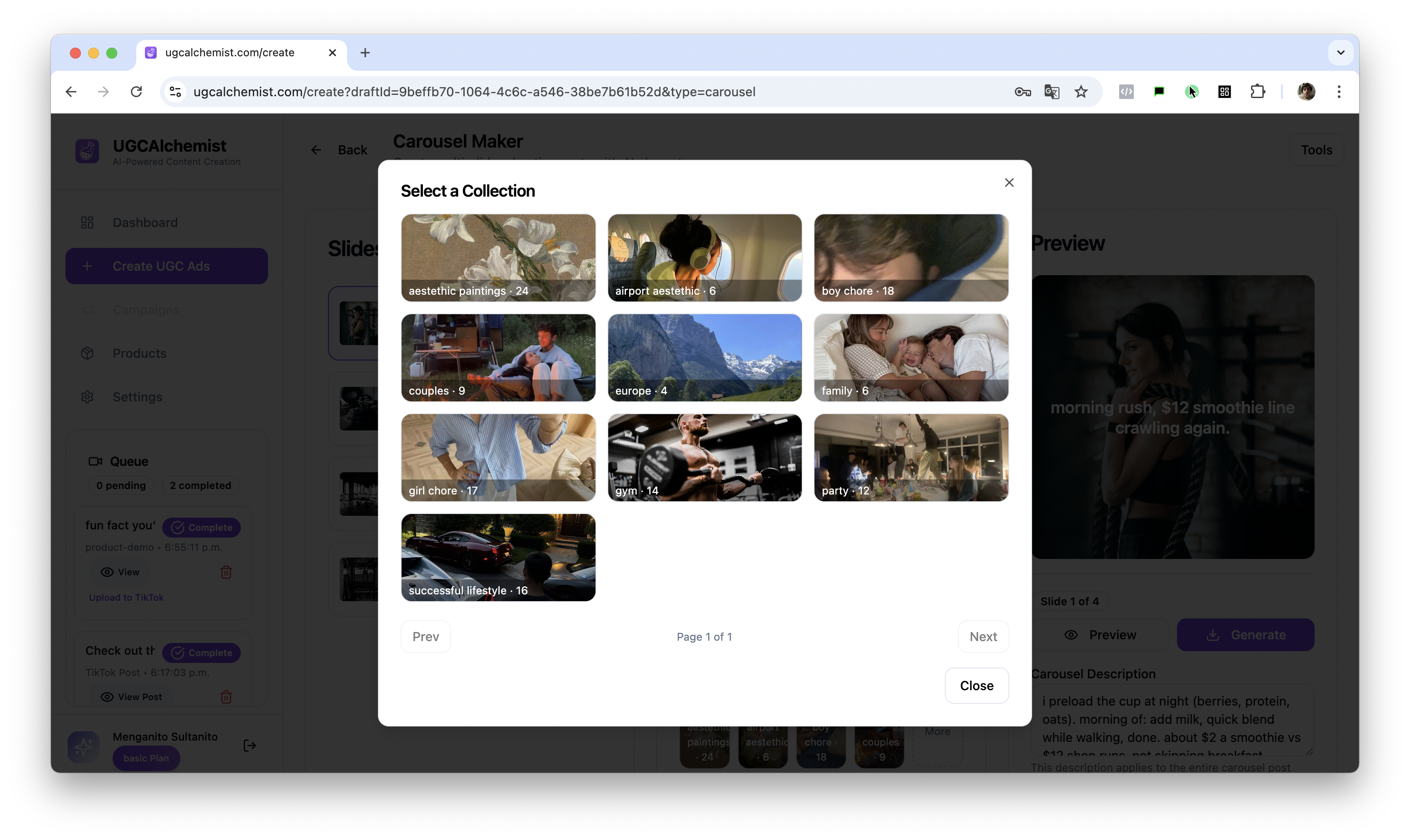Screen dimensions: 1410x840
Task: Click the Prev pagination button
Action: click(x=425, y=636)
